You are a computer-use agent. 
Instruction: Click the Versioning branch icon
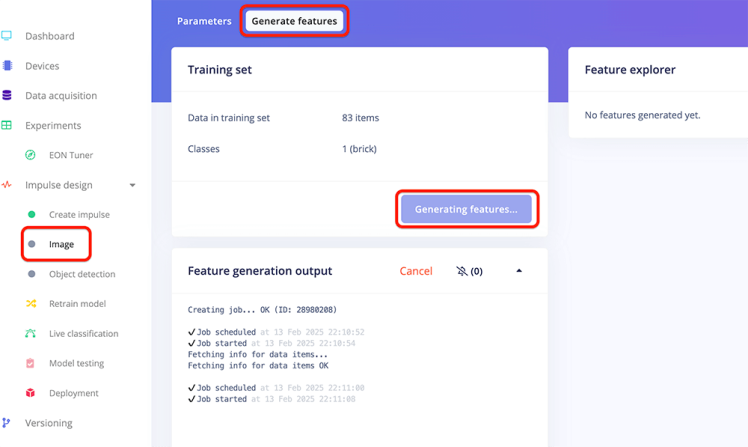click(x=7, y=423)
